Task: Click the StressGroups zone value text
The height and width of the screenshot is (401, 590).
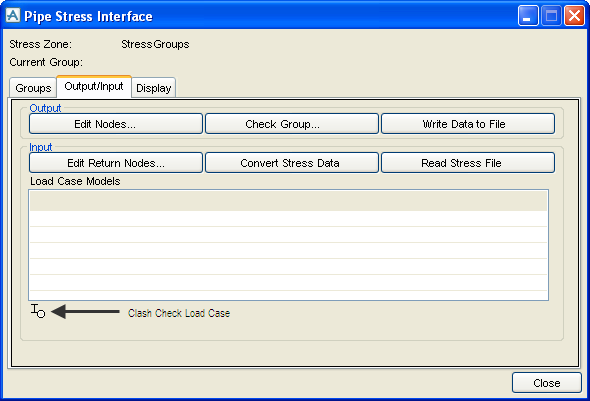Action: click(x=155, y=44)
